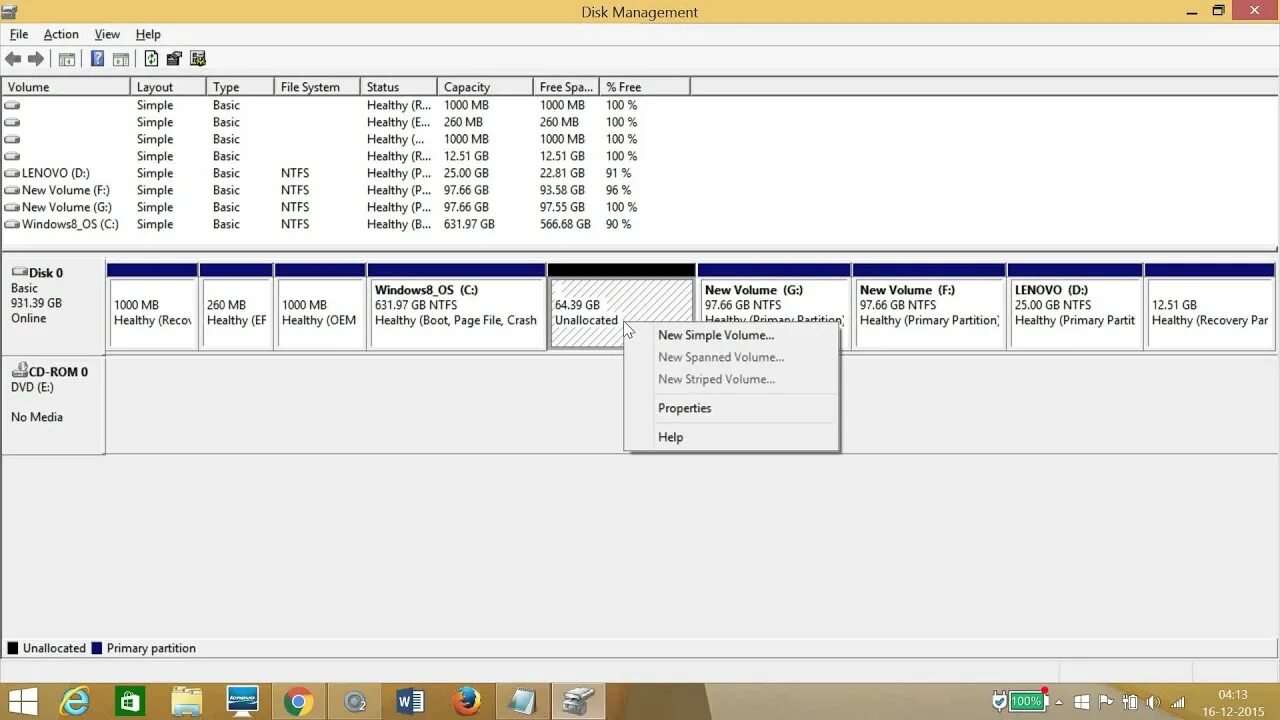Select 12.51 GB Recovery partition block
Screen dimensions: 1280x720
coord(1210,306)
